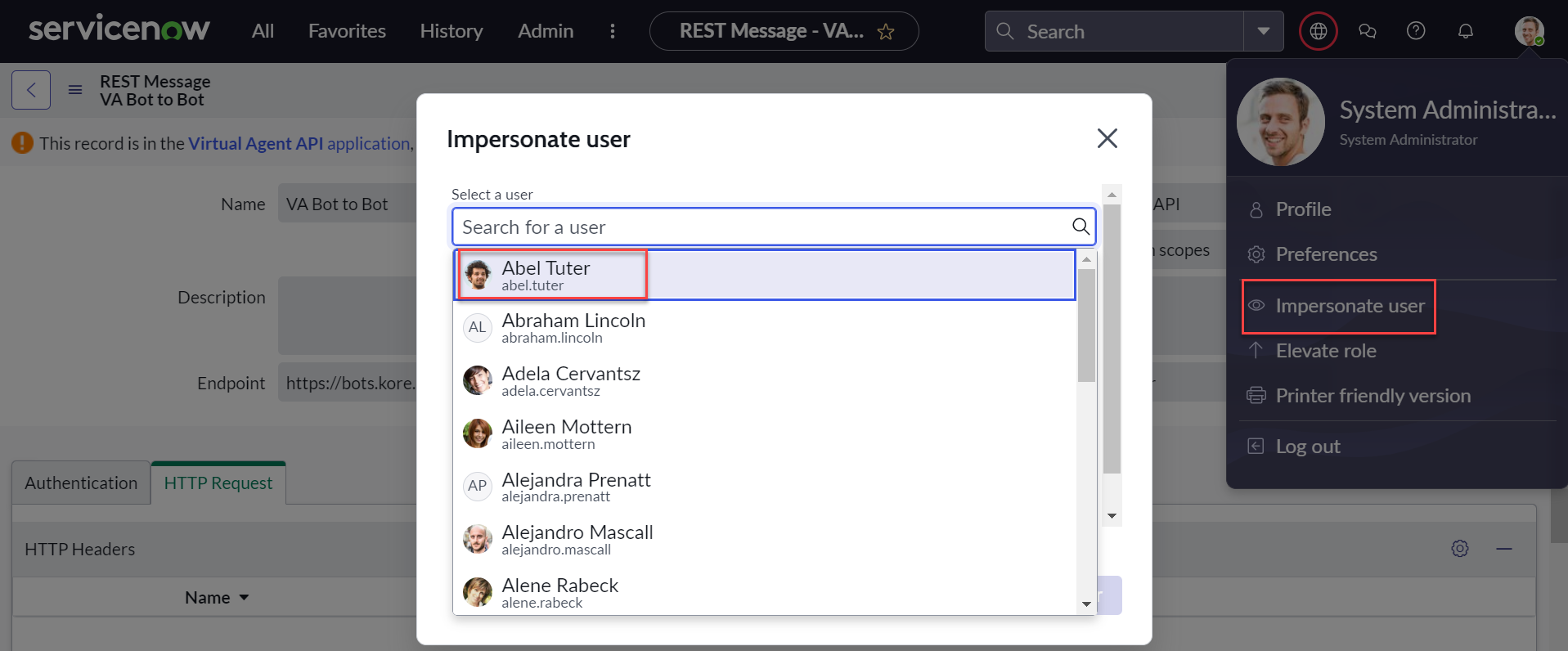Click the back arrow button
This screenshot has height=651, width=1568.
[x=31, y=90]
